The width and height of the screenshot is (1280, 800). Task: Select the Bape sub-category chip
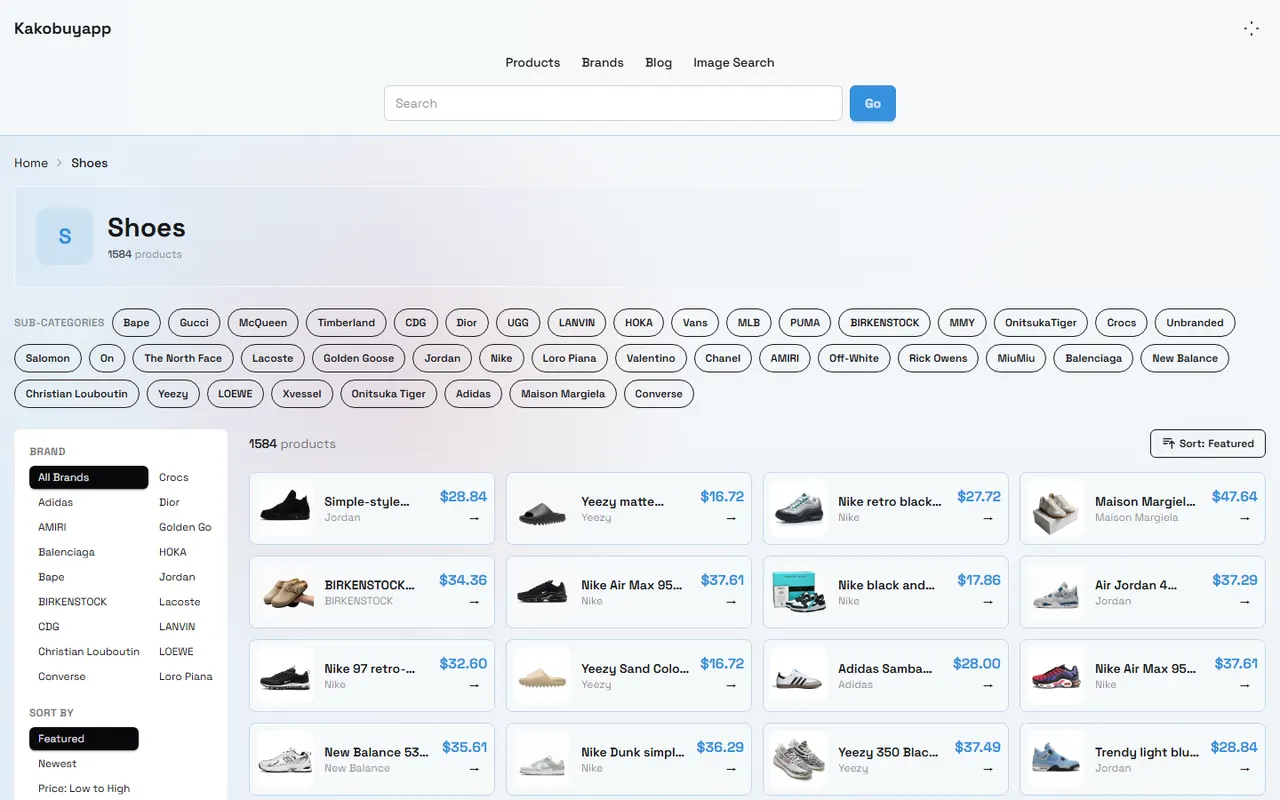[137, 323]
